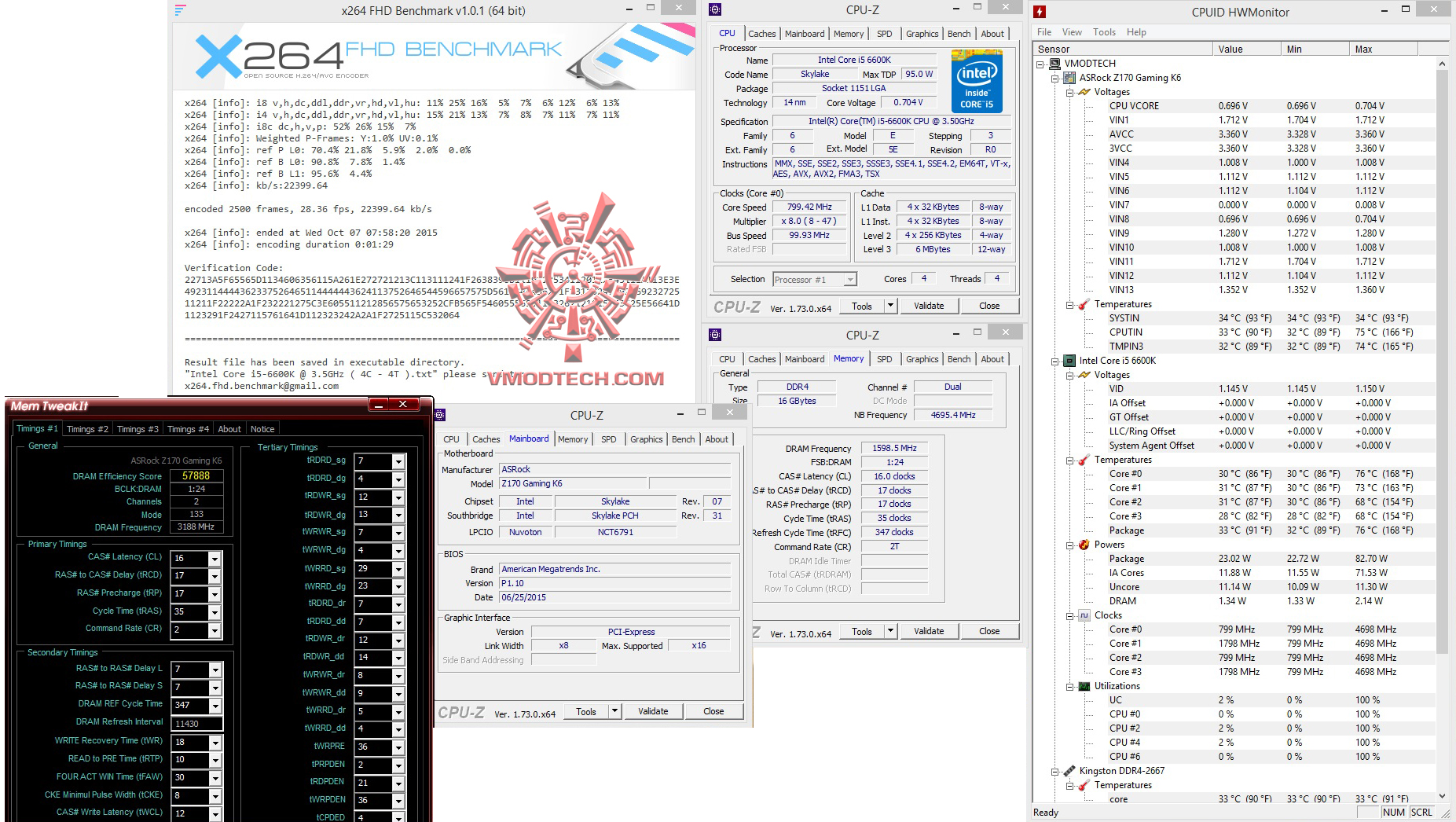1456x822 pixels.
Task: Open Tools dropdown arrow in CPU-Z CPU window
Action: coord(890,306)
